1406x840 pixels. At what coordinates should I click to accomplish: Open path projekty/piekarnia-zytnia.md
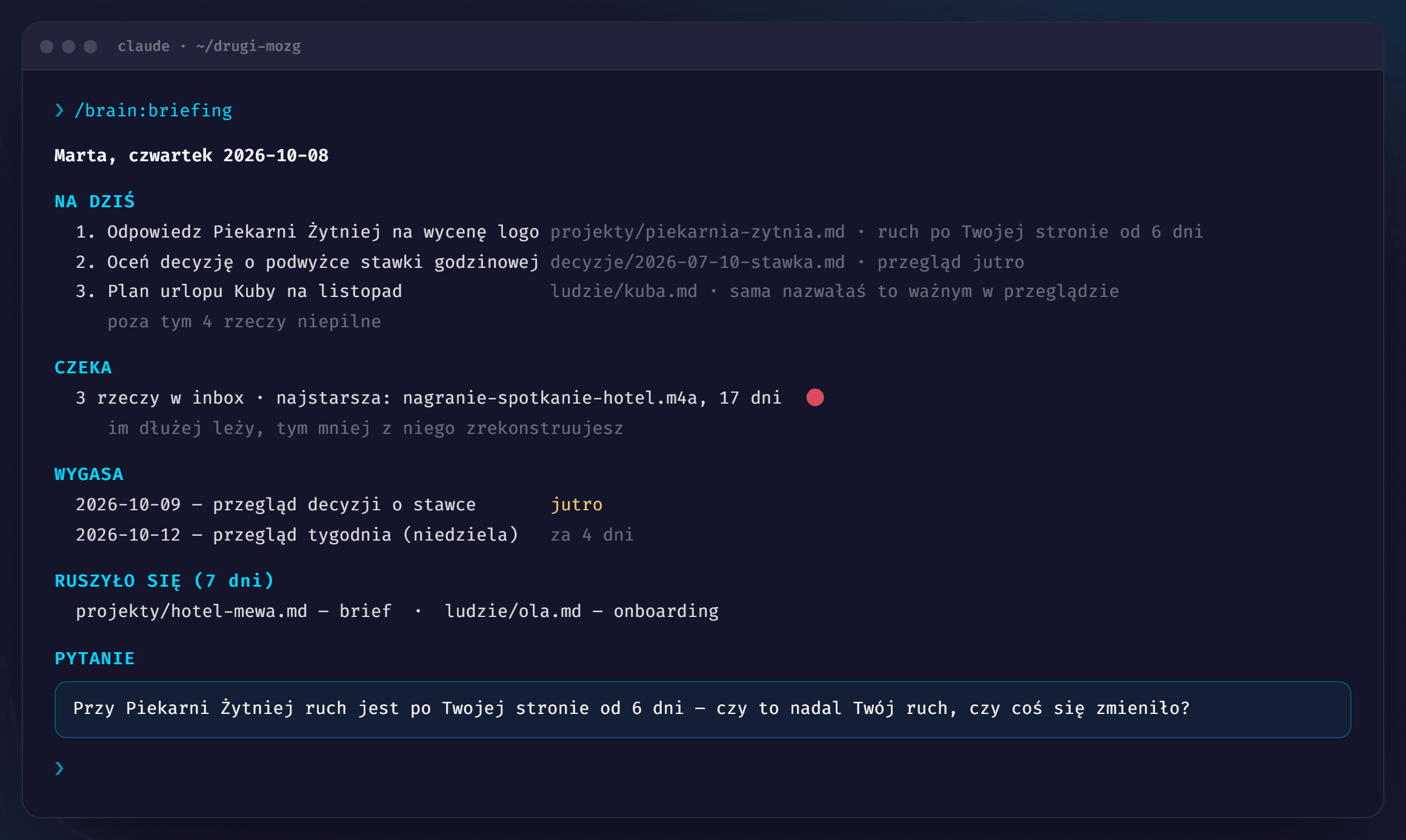tap(698, 232)
